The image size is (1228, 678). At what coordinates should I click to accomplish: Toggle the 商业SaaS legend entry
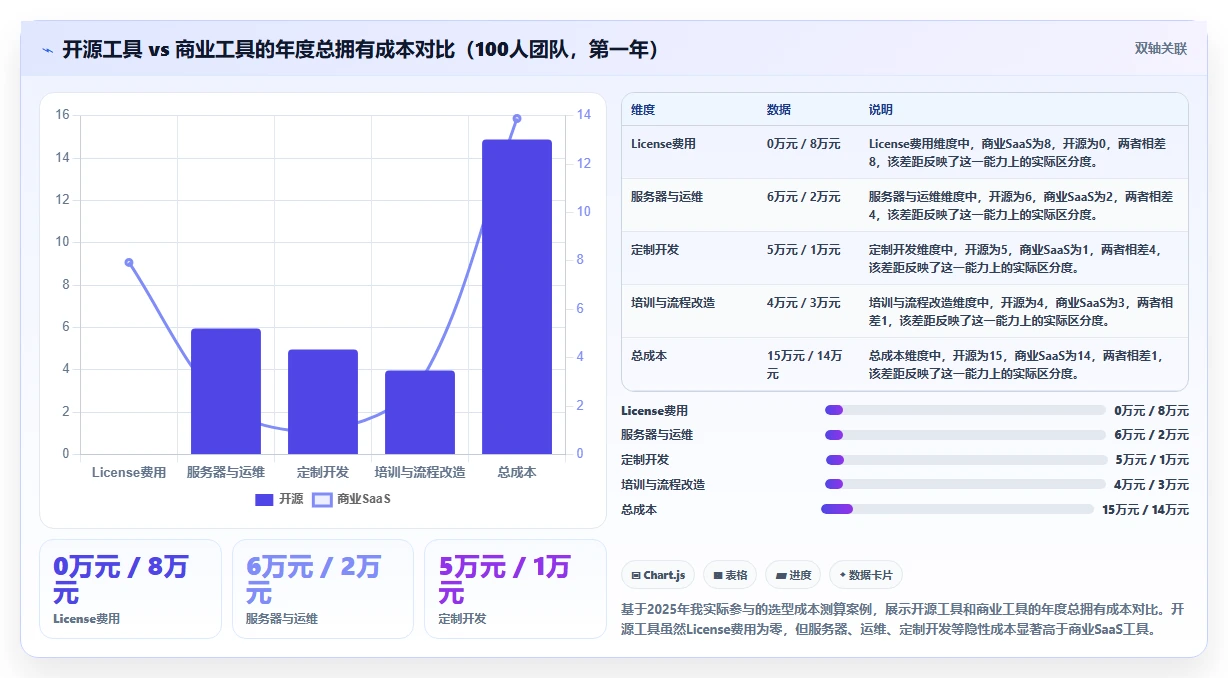[x=352, y=498]
